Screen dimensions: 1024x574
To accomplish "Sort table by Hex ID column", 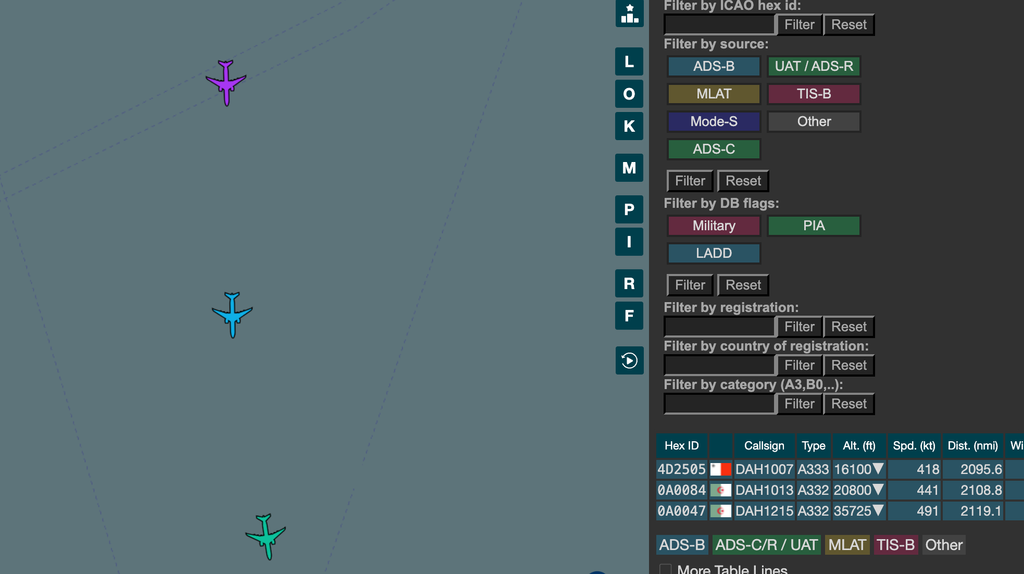I will tap(682, 446).
